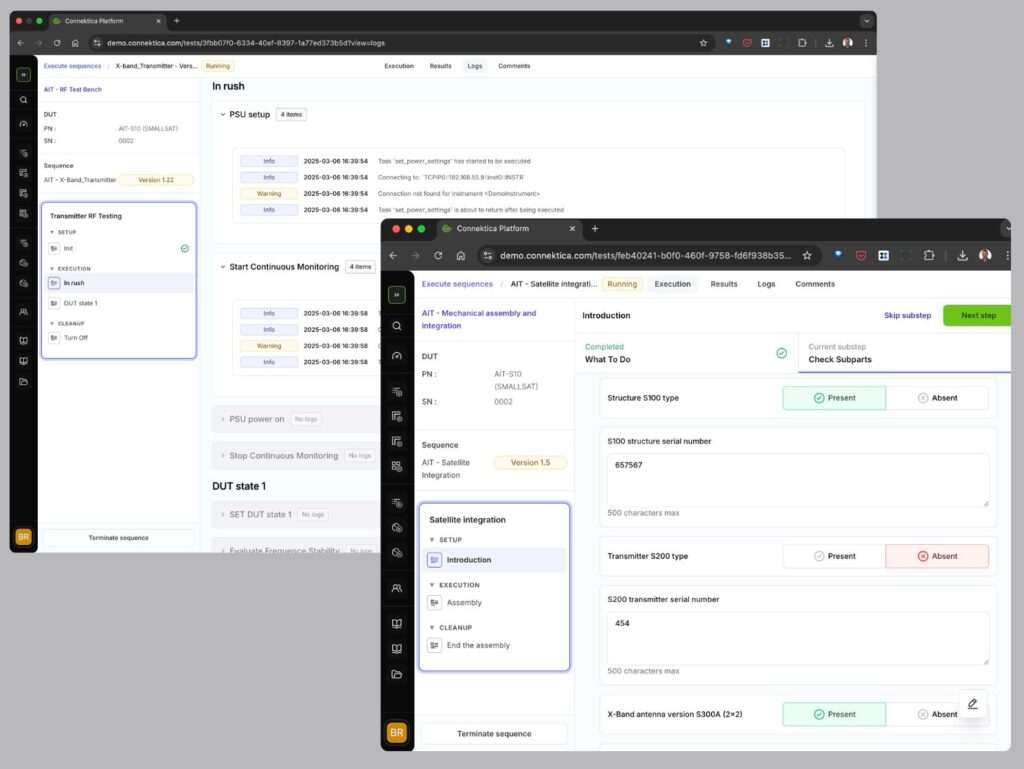Open downloads in back browser toolbar
This screenshot has height=769, width=1024.
pyautogui.click(x=829, y=43)
